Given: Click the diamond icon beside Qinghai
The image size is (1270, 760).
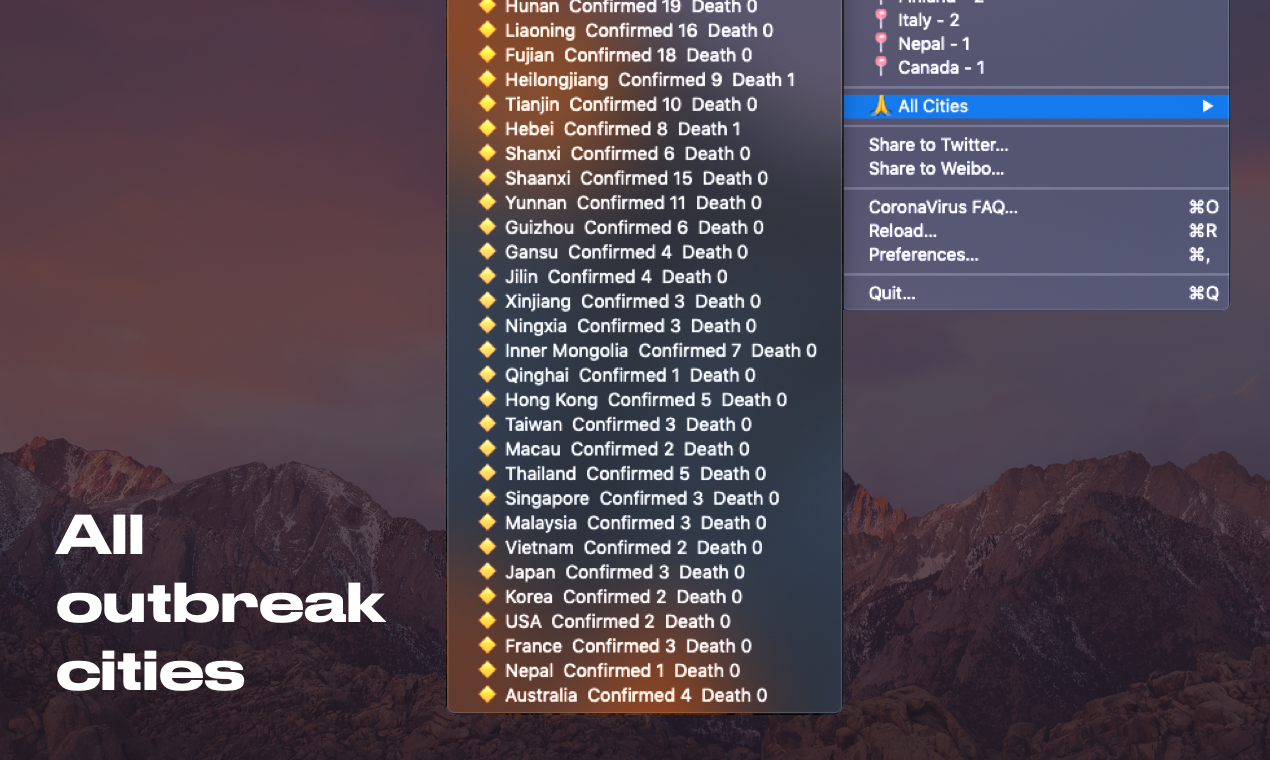Looking at the screenshot, I should [x=487, y=374].
